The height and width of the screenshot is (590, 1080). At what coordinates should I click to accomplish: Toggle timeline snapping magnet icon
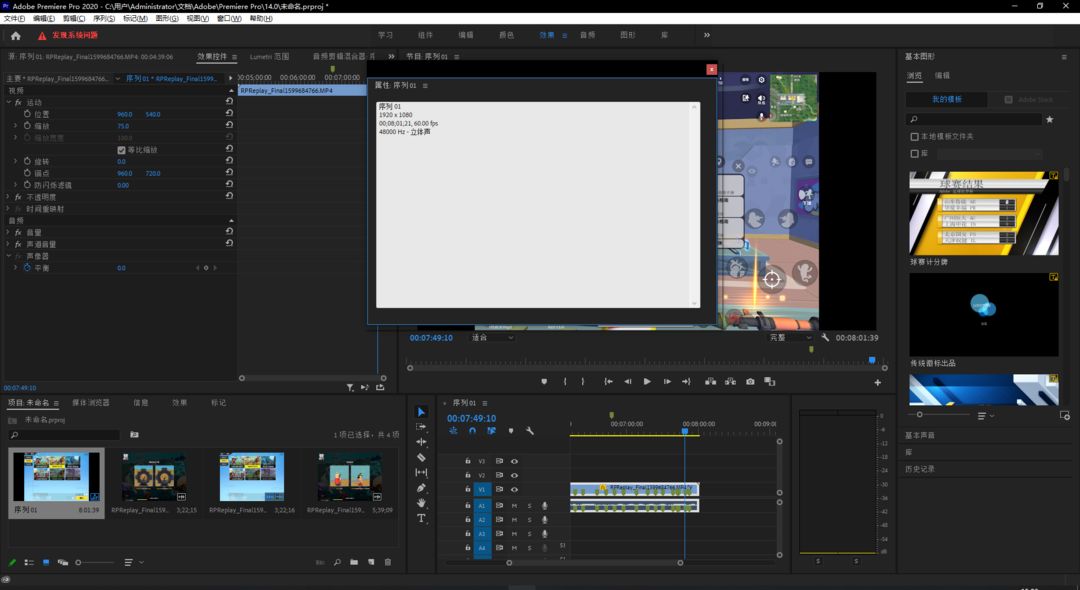pyautogui.click(x=472, y=431)
